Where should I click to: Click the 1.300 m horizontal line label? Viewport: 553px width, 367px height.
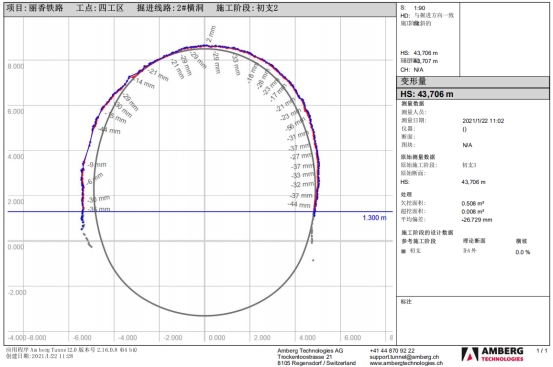pyautogui.click(x=374, y=218)
